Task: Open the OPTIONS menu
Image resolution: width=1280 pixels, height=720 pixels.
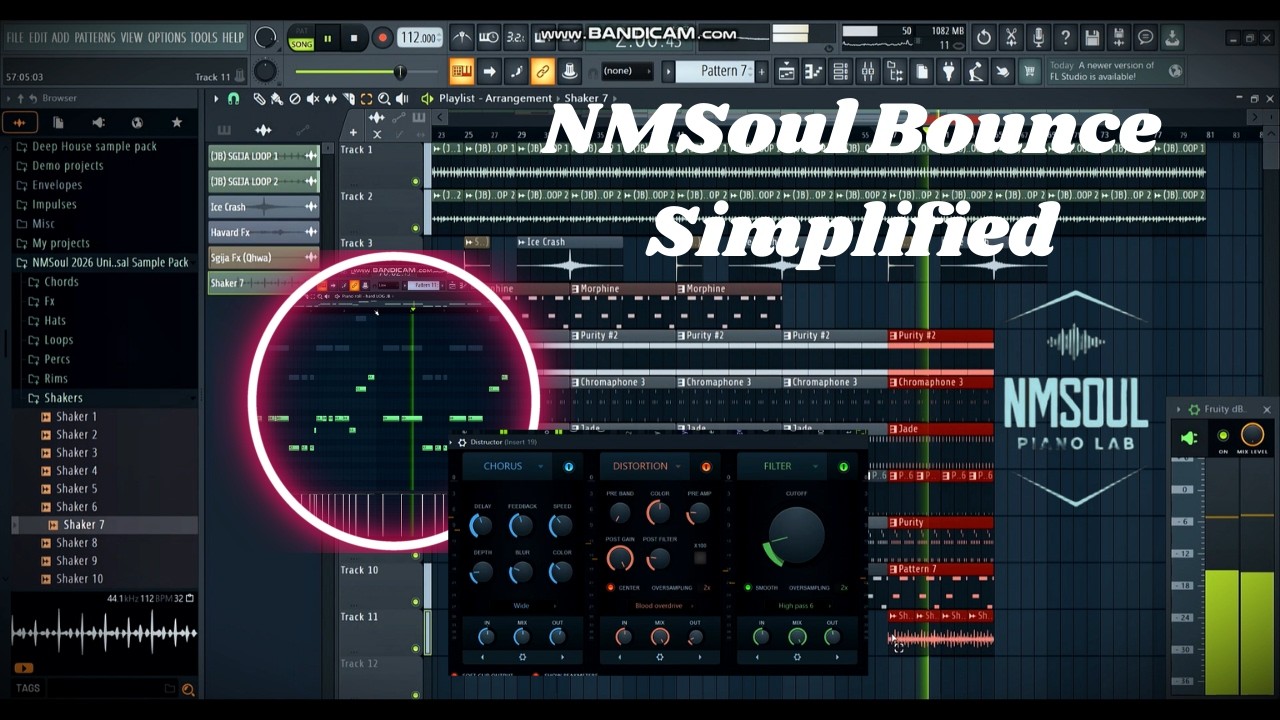Action: click(x=167, y=38)
